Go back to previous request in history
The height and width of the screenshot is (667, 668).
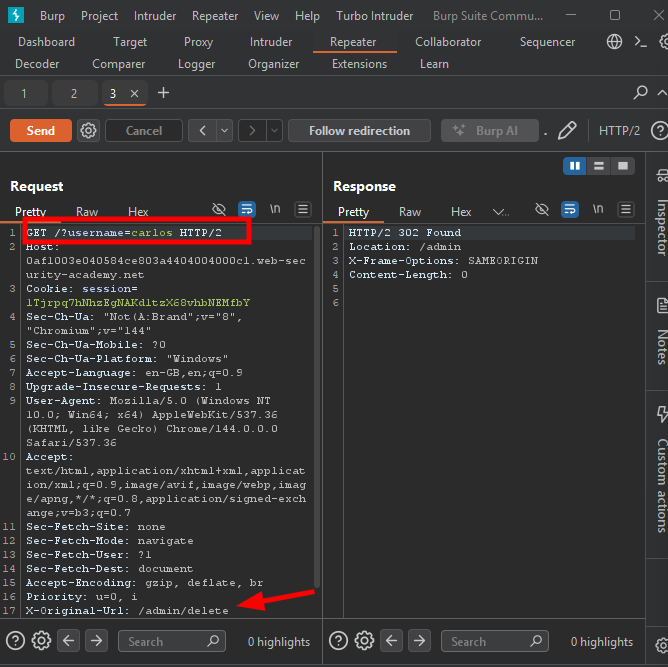(203, 130)
